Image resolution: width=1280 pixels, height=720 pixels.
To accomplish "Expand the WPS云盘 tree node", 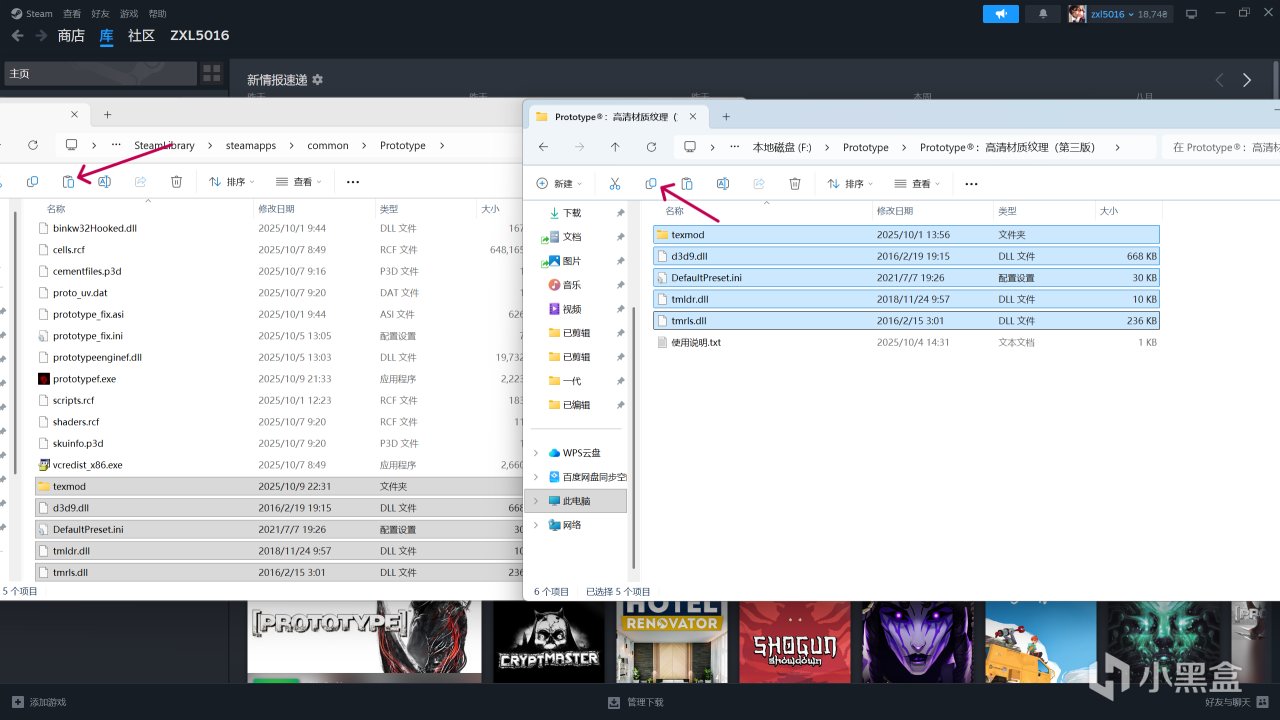I will (536, 453).
